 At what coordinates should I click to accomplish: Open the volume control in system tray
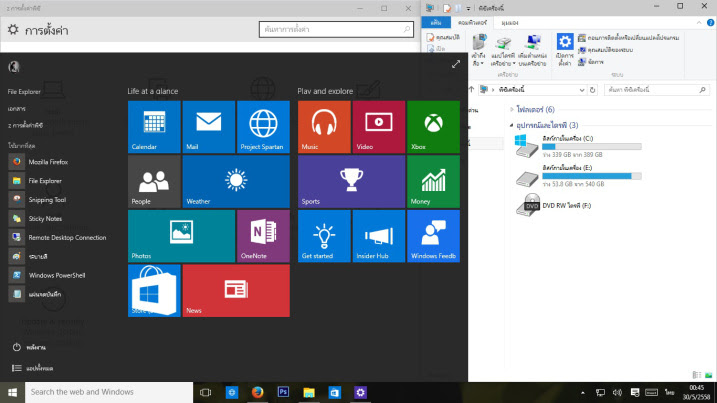tap(617, 392)
